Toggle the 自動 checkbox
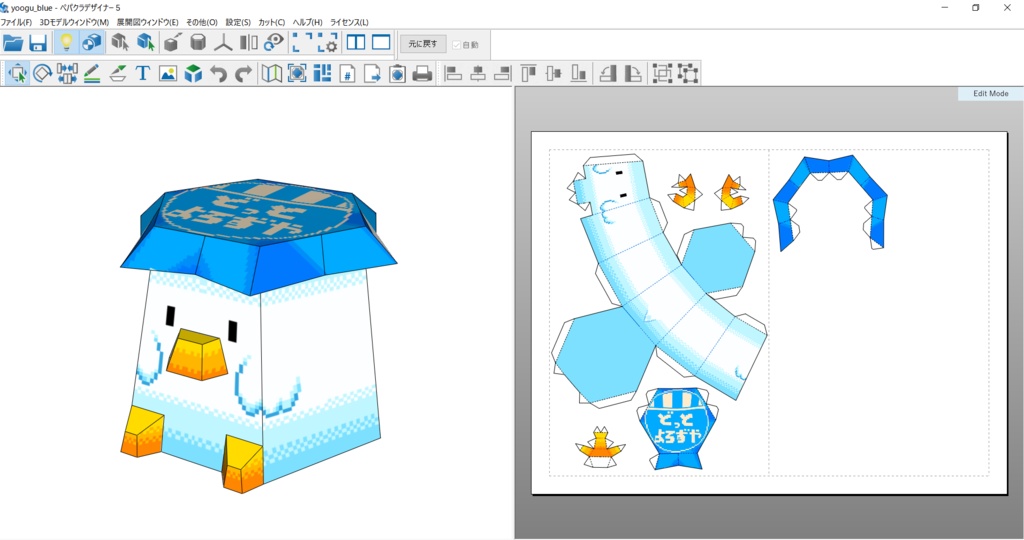1024x540 pixels. (x=457, y=44)
